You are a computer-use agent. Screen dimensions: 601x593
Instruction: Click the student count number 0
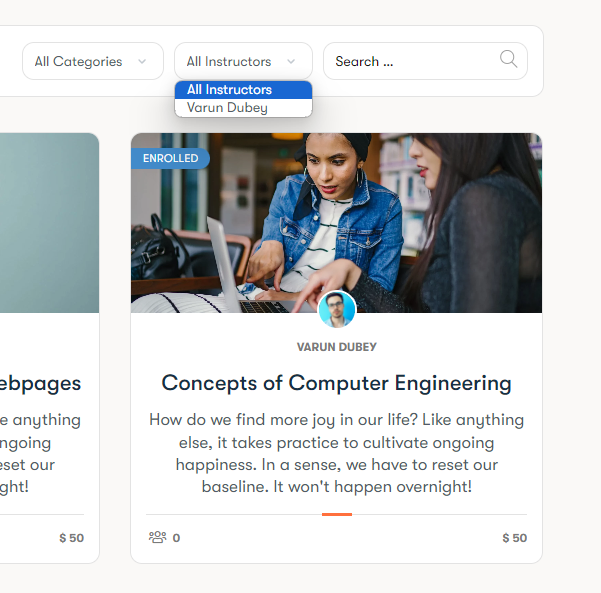176,538
